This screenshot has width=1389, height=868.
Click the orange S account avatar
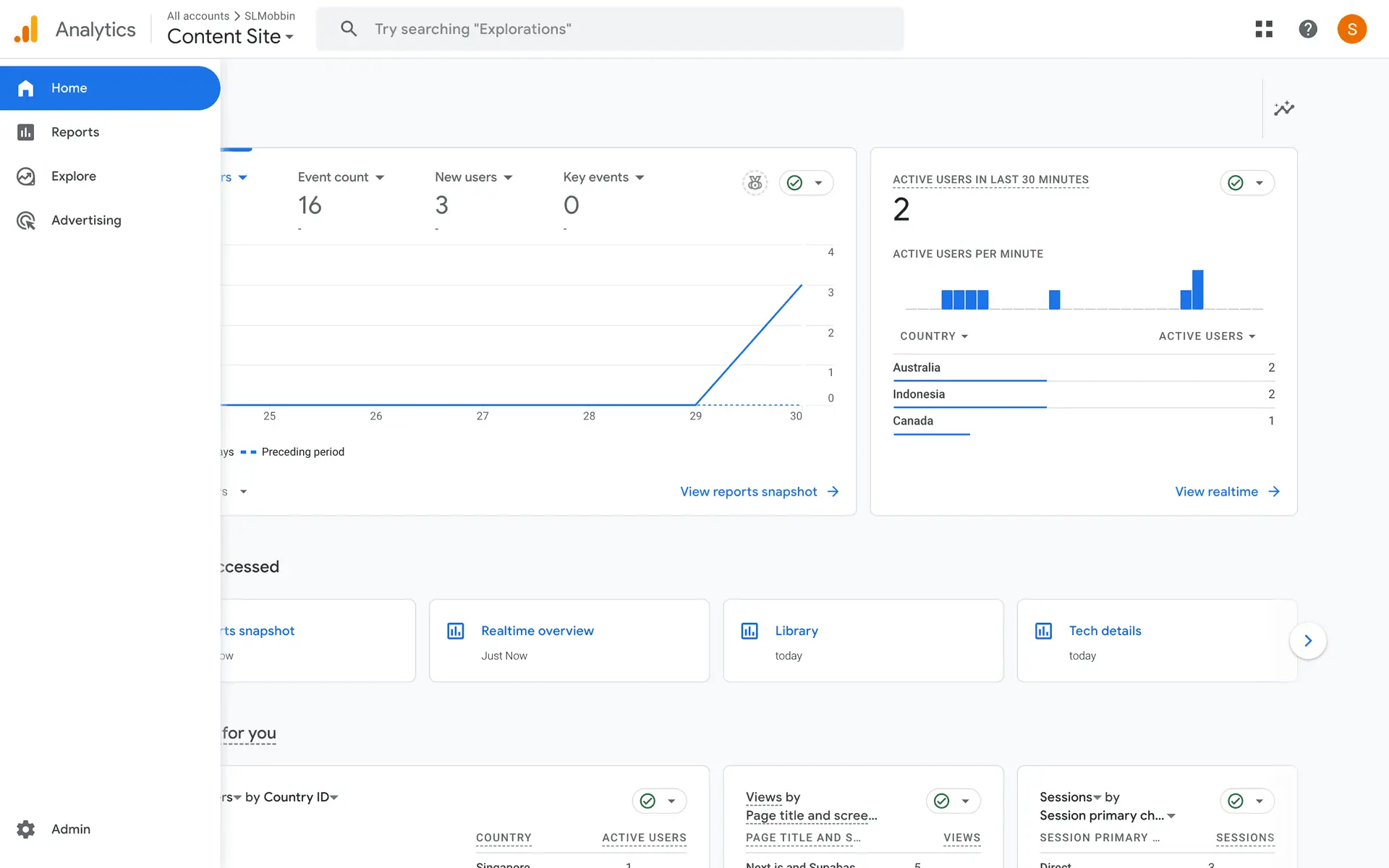click(x=1351, y=29)
